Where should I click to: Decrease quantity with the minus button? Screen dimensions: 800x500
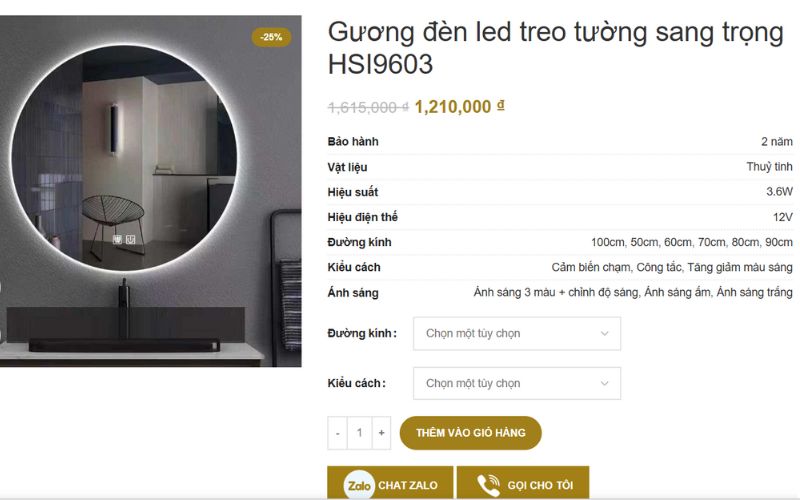click(x=337, y=433)
